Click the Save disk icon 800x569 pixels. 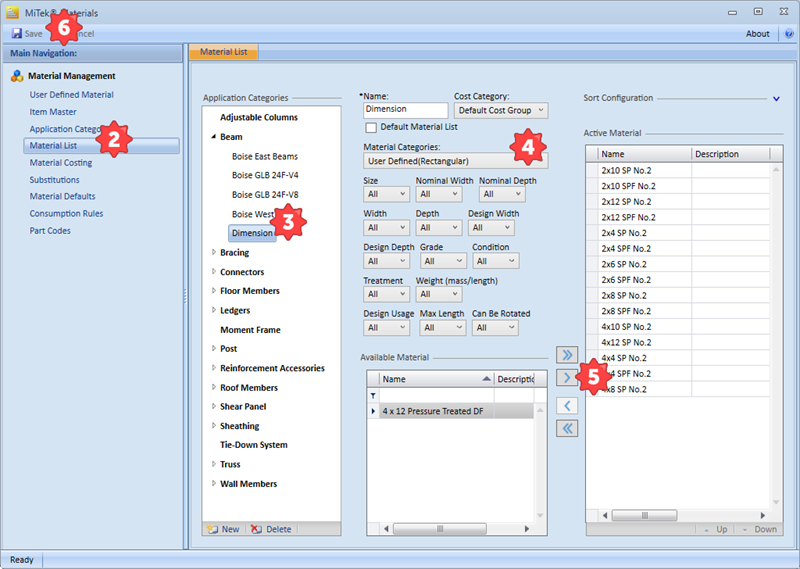[x=17, y=34]
